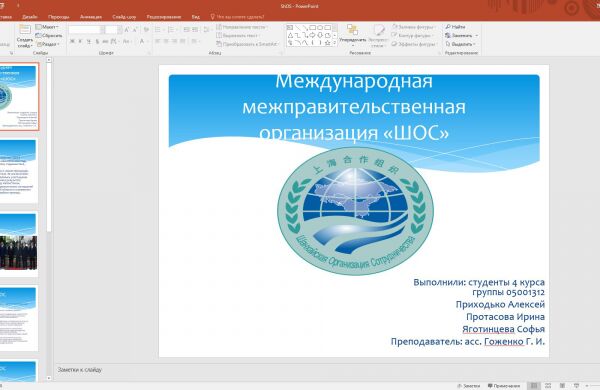Viewport: 600px width, 390px height.
Task: Click the text Преподаватель: асс. Гоженко Г. И.
Action: (x=468, y=341)
